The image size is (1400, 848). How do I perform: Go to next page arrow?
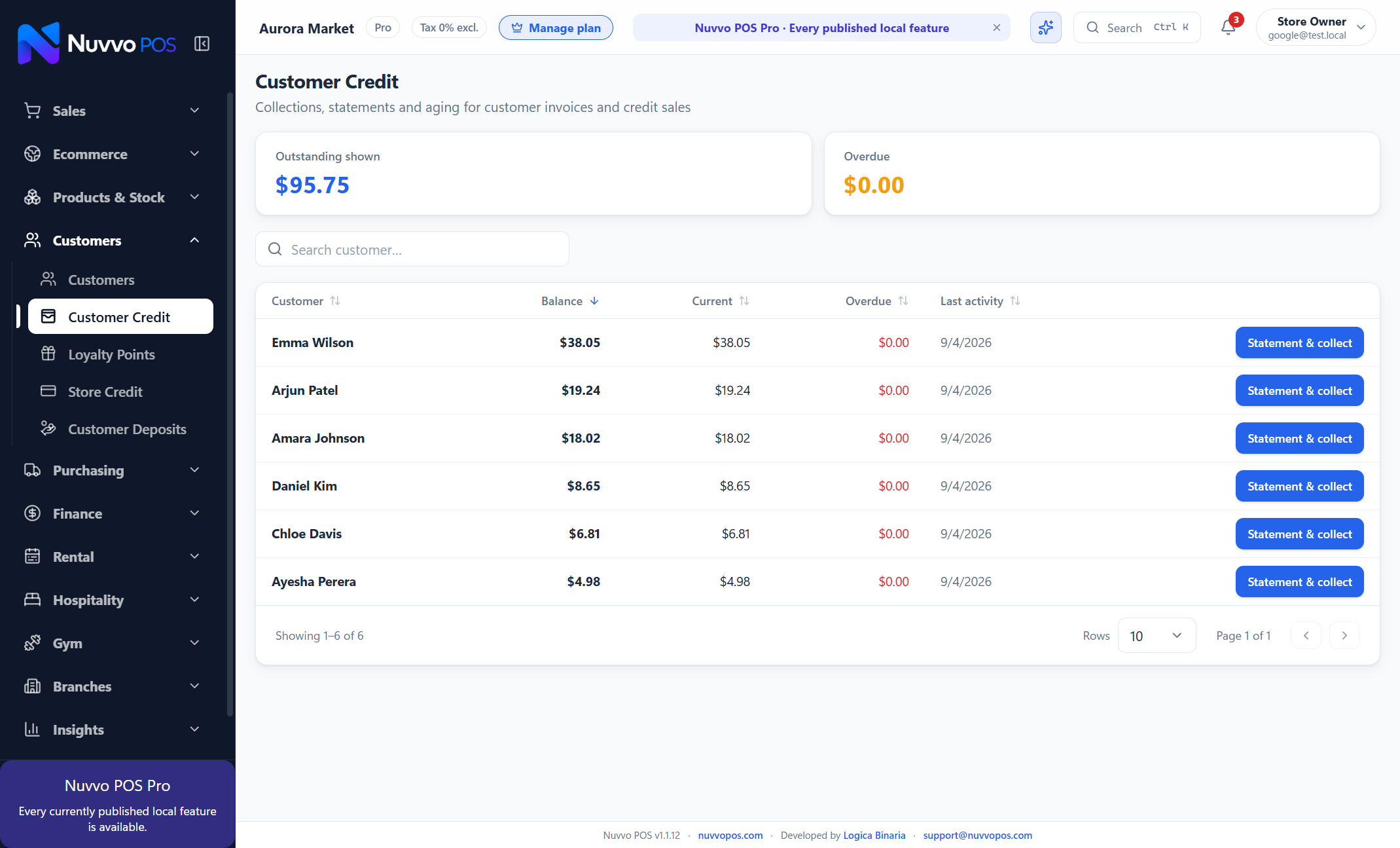coord(1344,635)
